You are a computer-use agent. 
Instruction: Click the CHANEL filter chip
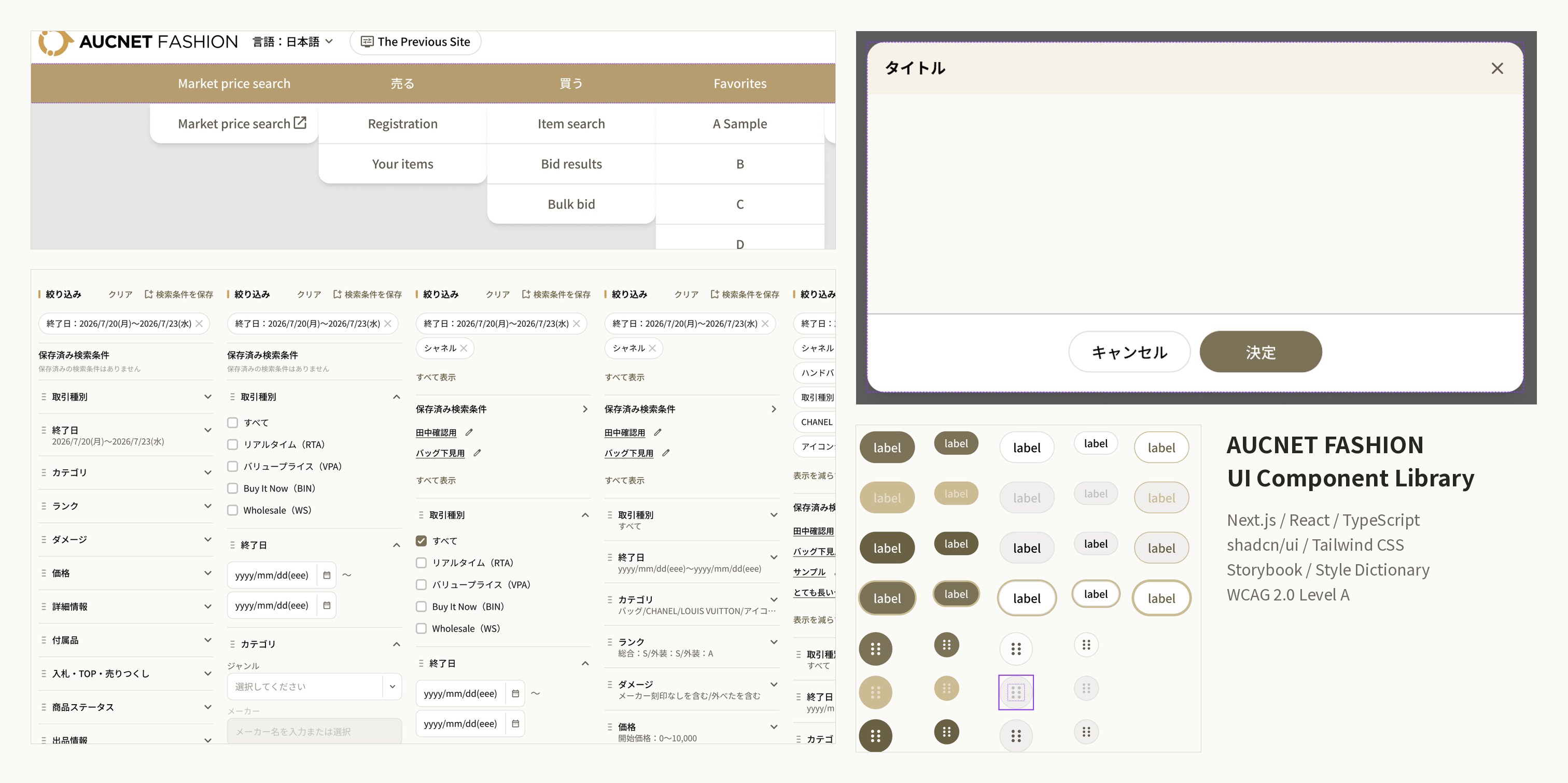tap(815, 422)
